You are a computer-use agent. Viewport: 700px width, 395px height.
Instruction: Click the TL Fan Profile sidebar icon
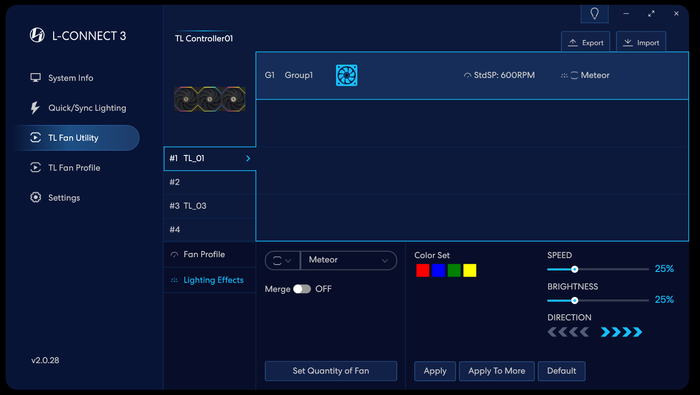35,167
